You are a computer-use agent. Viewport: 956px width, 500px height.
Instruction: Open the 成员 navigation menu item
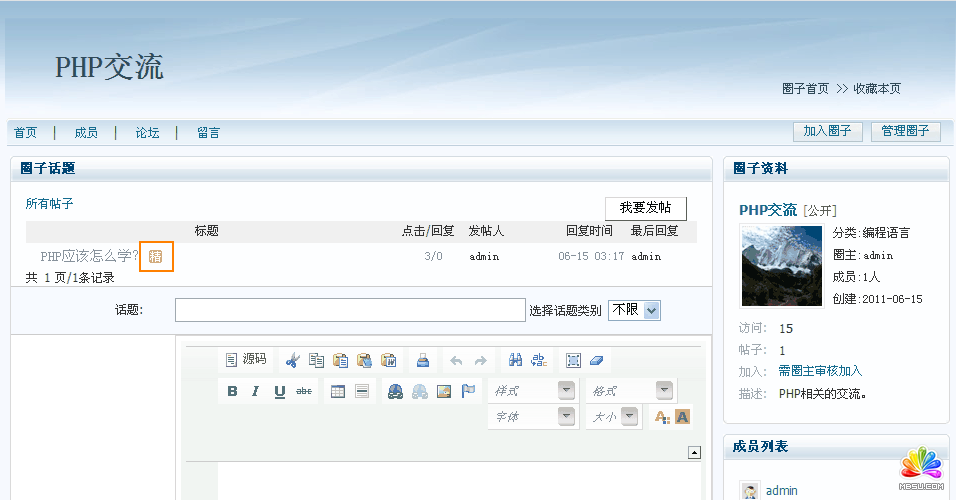click(x=86, y=133)
